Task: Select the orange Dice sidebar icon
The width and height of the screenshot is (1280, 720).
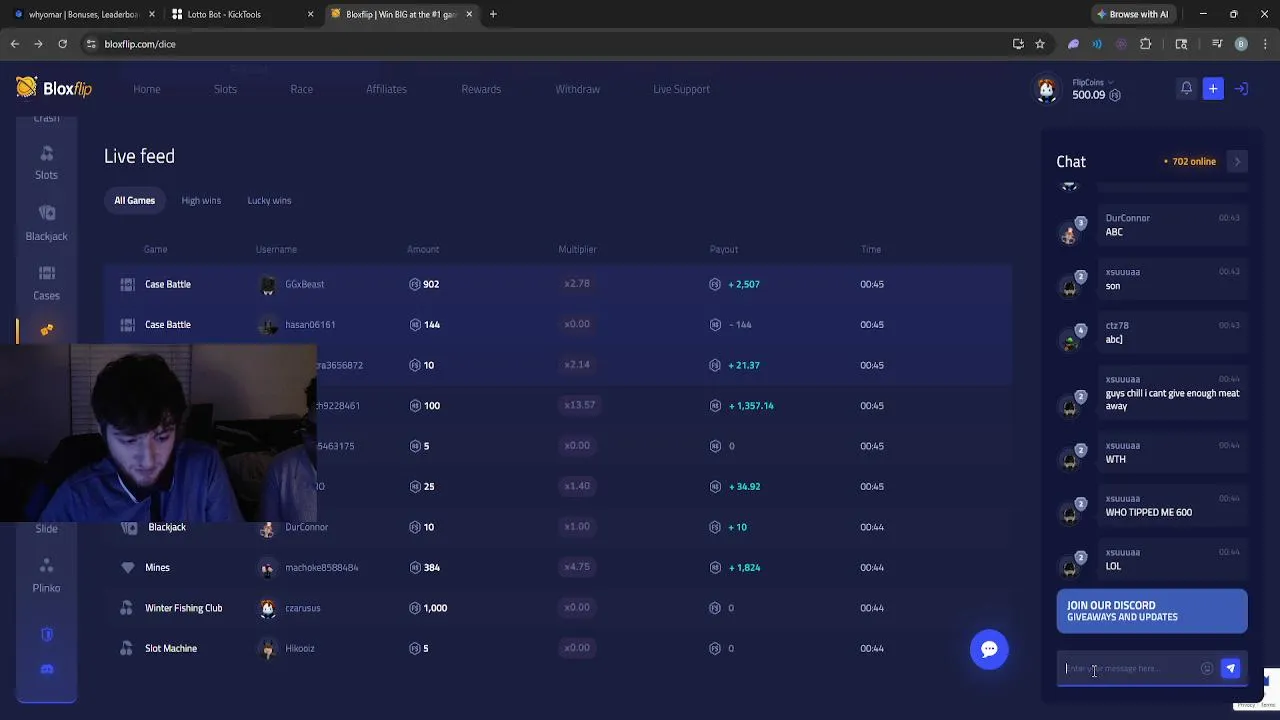Action: pos(46,330)
